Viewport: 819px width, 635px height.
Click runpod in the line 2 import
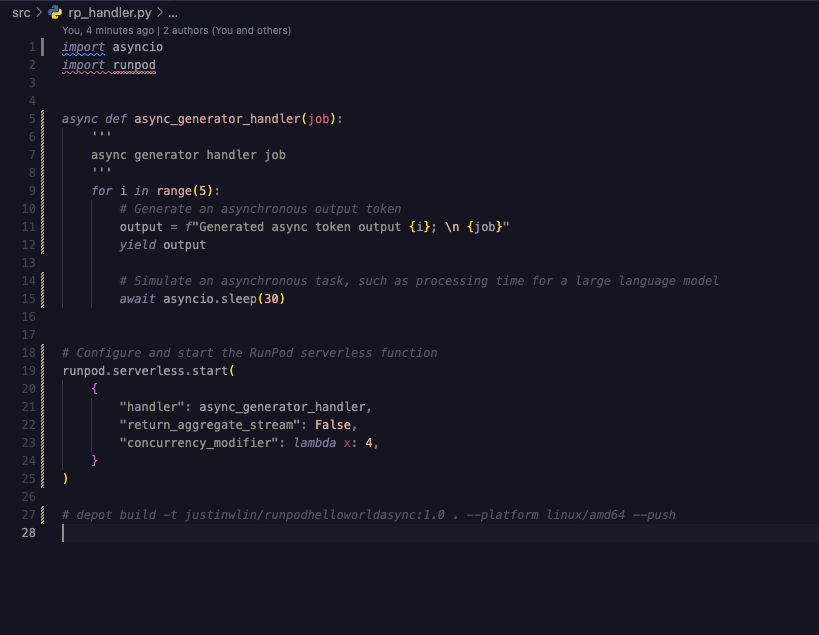pos(134,65)
